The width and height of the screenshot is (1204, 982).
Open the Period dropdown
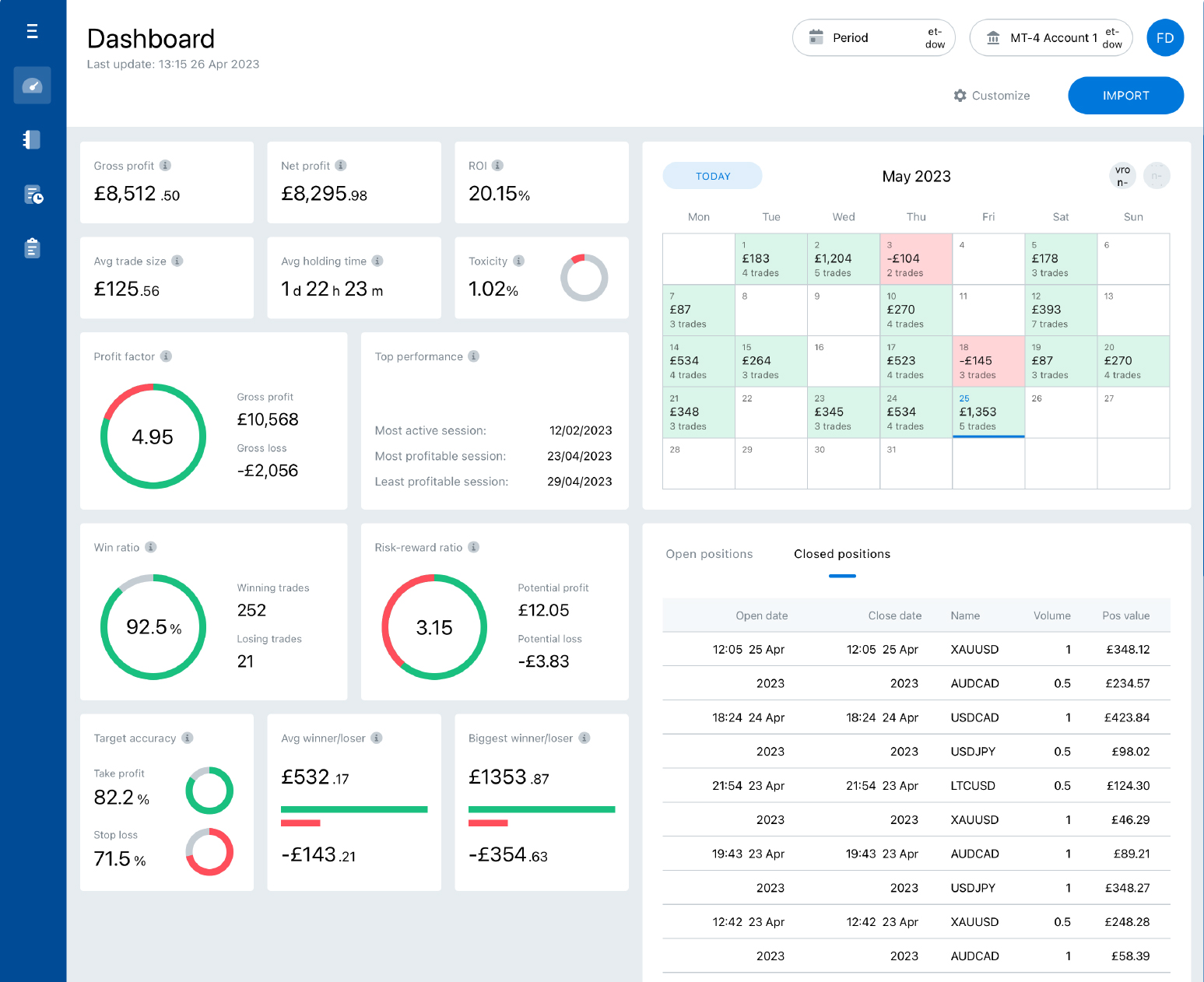[873, 37]
